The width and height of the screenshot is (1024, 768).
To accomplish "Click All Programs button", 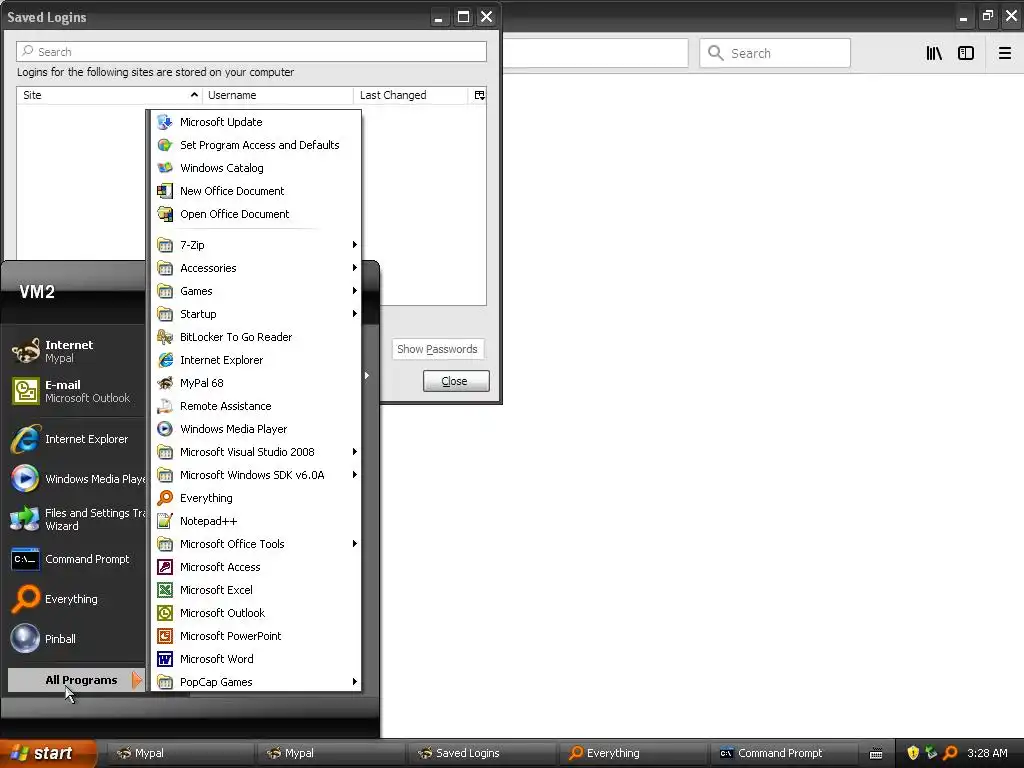I will pos(76,680).
